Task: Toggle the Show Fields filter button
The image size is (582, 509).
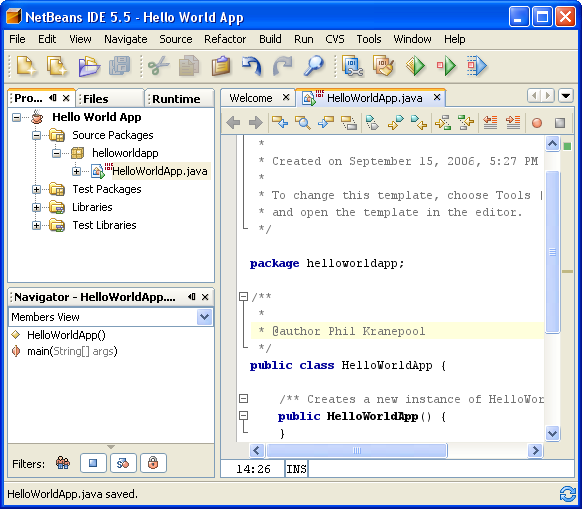Action: click(x=93, y=463)
